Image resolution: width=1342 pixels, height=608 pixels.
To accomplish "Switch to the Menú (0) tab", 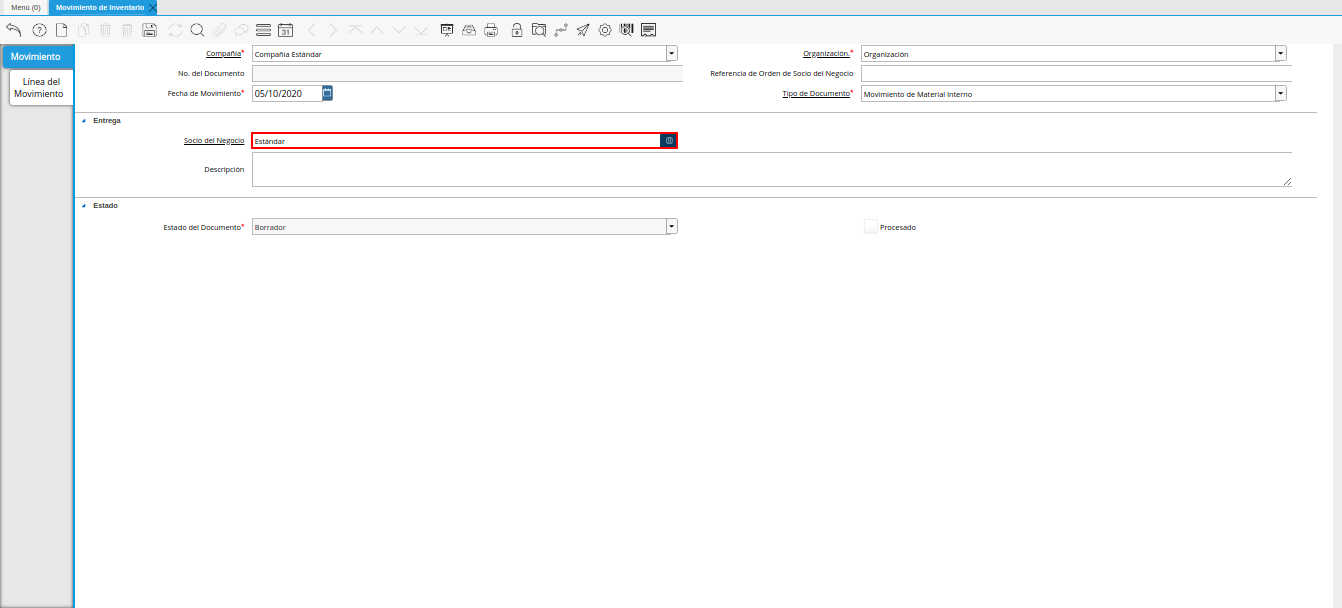I will point(25,7).
